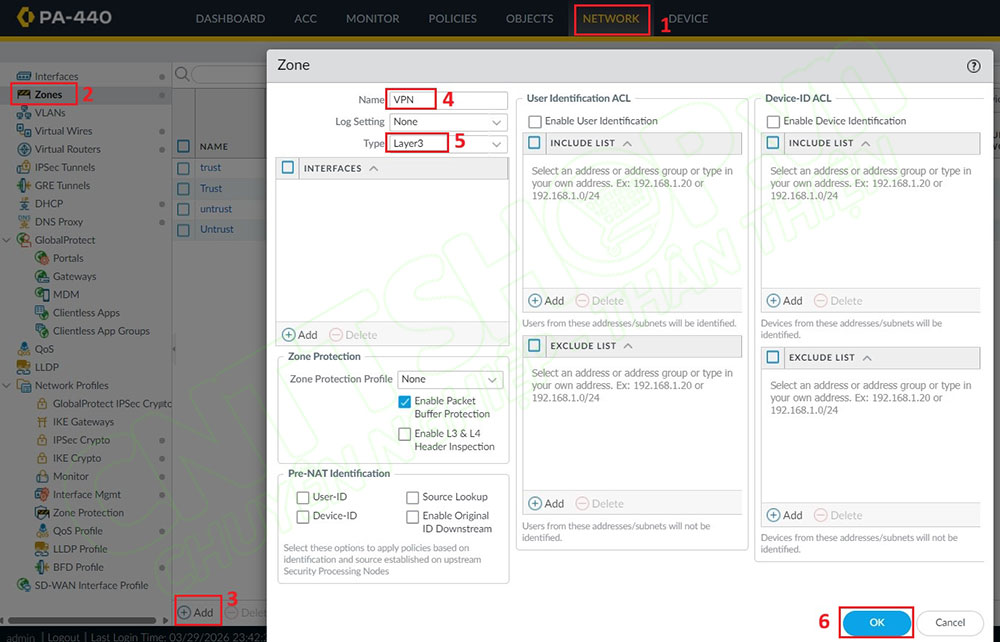This screenshot has height=642, width=1000.
Task: Click the zone Name input field
Action: (x=448, y=100)
